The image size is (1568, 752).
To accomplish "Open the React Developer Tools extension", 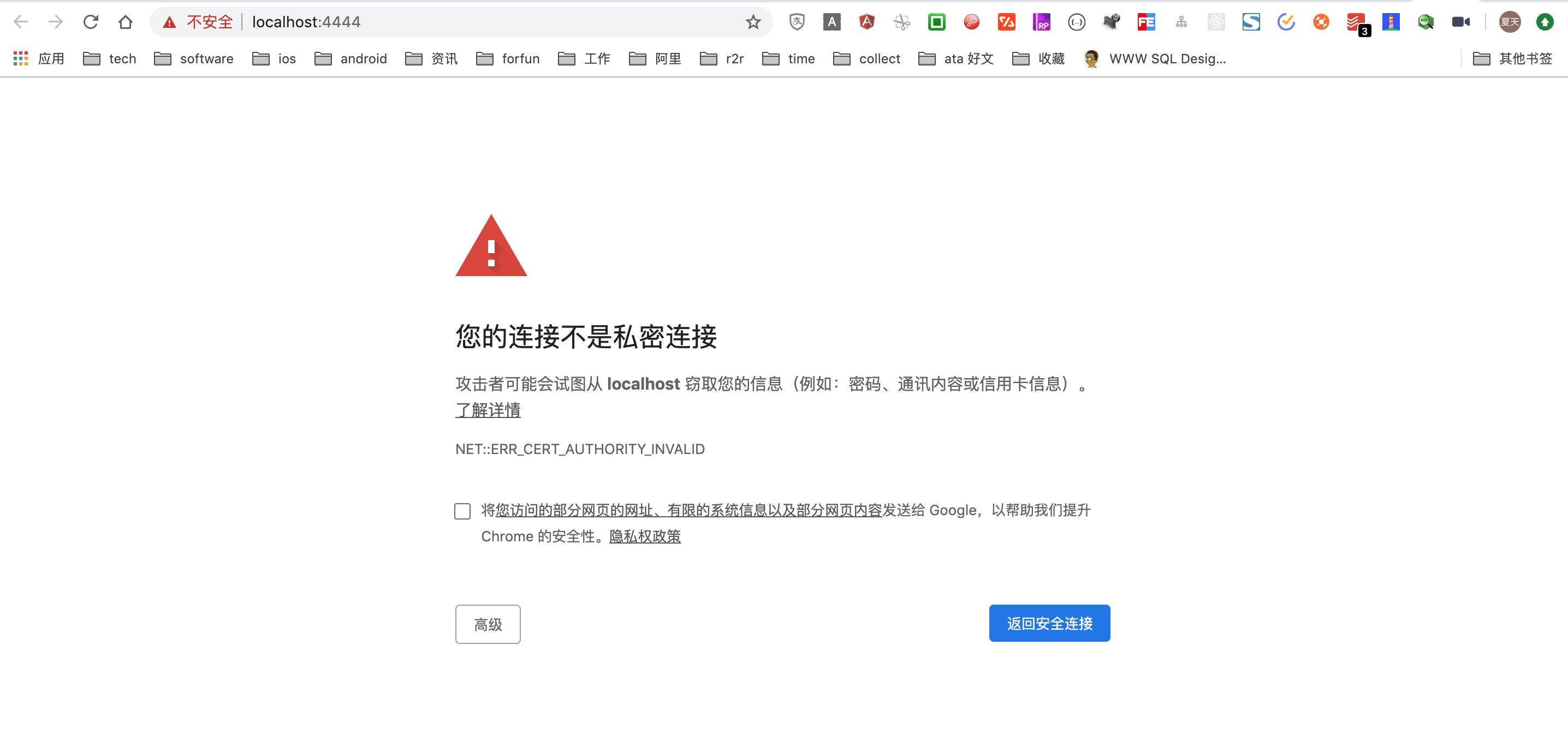I will [1216, 22].
